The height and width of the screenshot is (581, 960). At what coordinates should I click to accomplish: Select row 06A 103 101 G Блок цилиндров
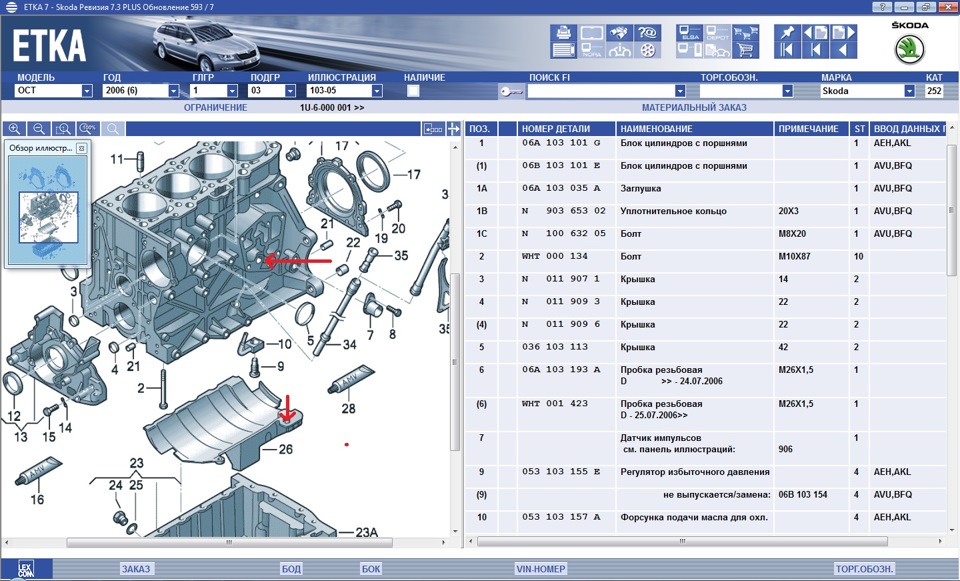coord(705,143)
